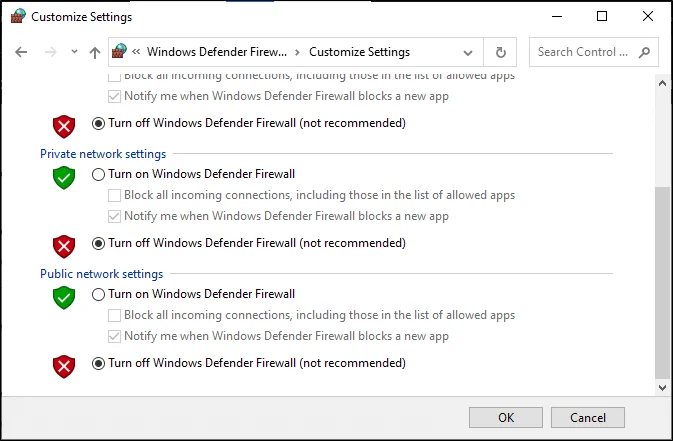Image resolution: width=673 pixels, height=441 pixels.
Task: Click the search magnifier icon
Action: point(644,52)
